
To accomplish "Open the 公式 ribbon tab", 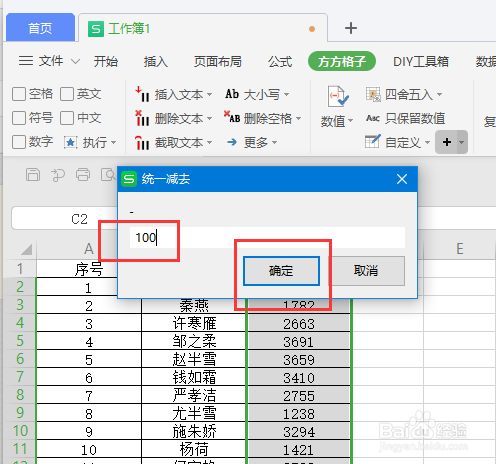I will point(280,61).
